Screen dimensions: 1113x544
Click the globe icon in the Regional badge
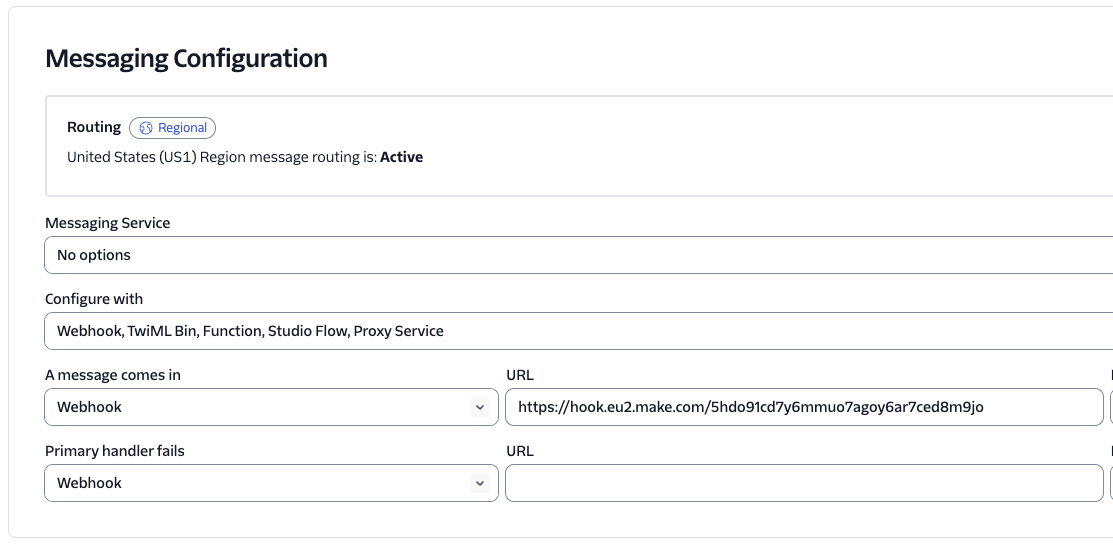(x=146, y=128)
